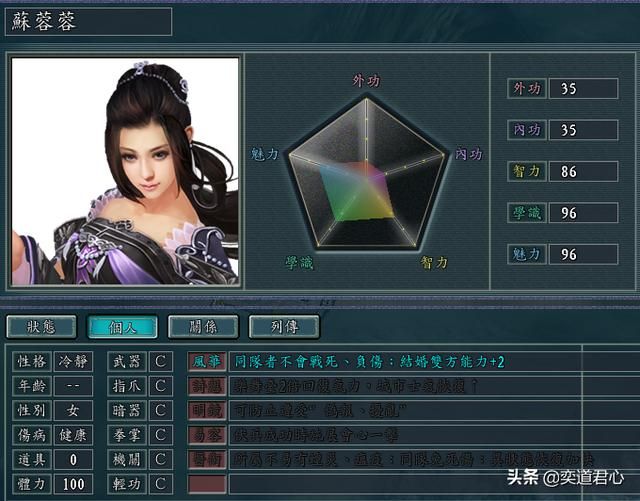Click the 外功 label above the radar chart
Screen dimensions: 640x501
pos(366,80)
